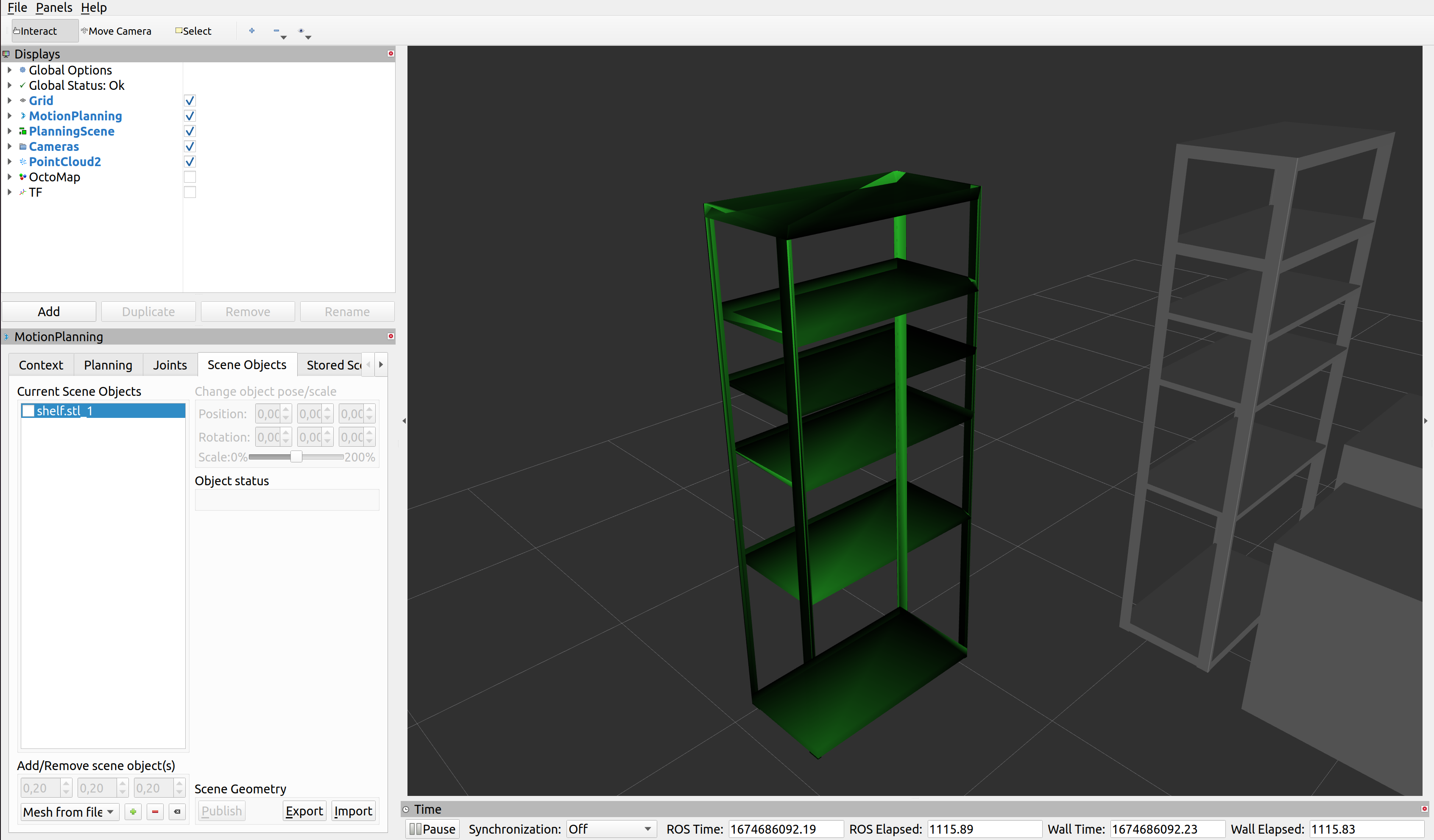
Task: Expand the MotionPlanning tree item
Action: click(9, 116)
